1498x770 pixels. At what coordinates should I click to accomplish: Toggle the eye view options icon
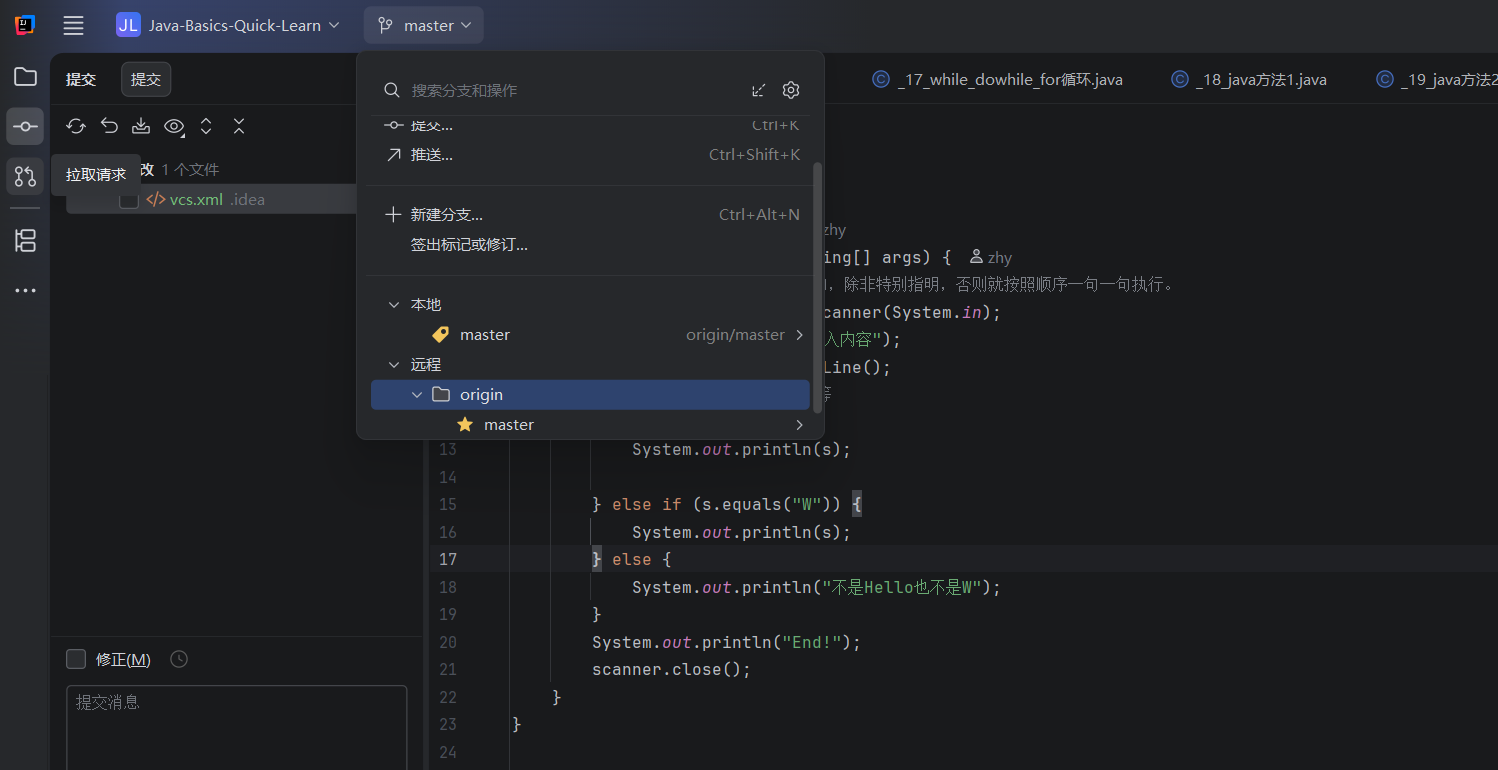pyautogui.click(x=174, y=126)
